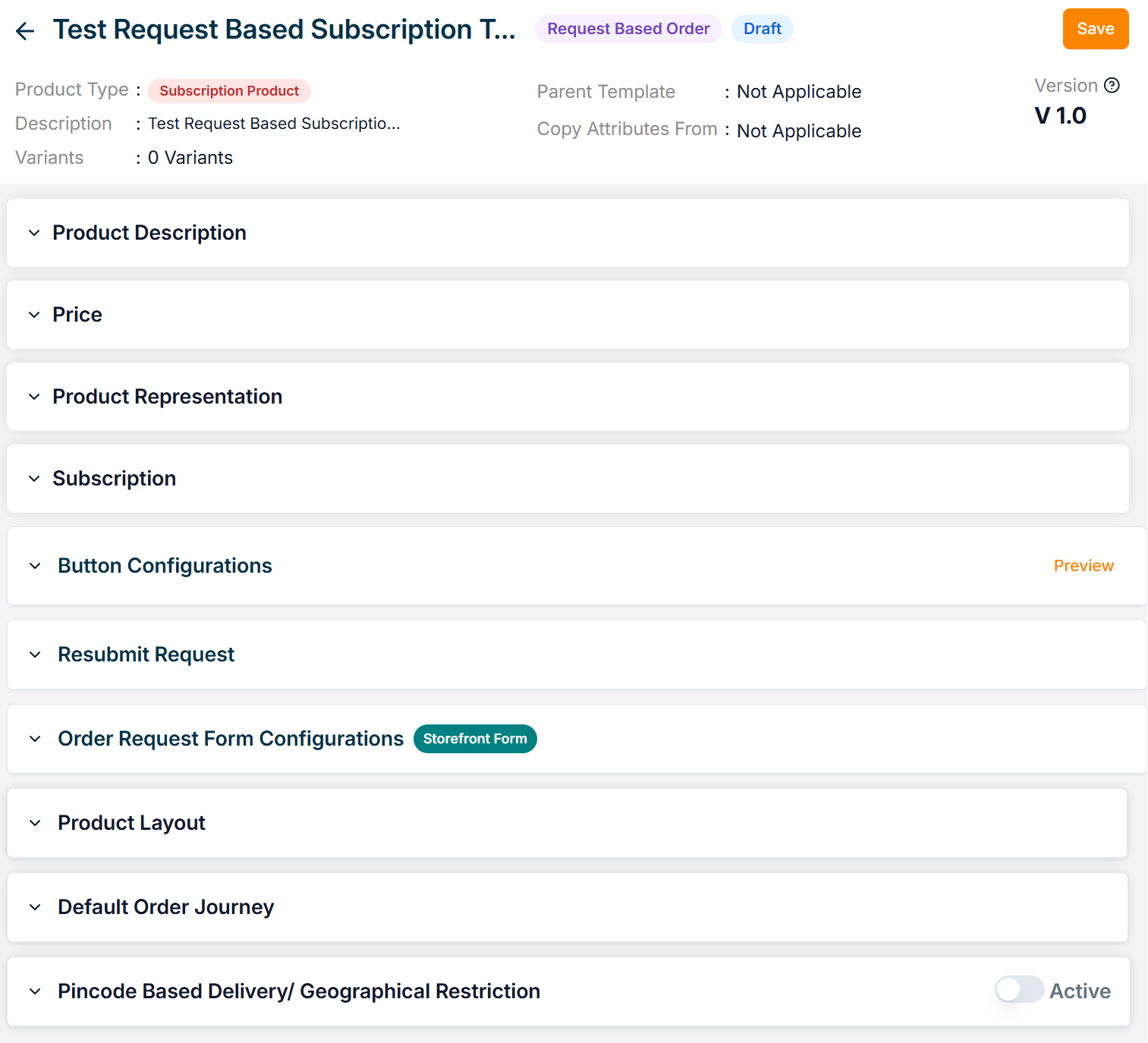The height and width of the screenshot is (1043, 1148).
Task: Click the Request Based Order tag
Action: 628,29
